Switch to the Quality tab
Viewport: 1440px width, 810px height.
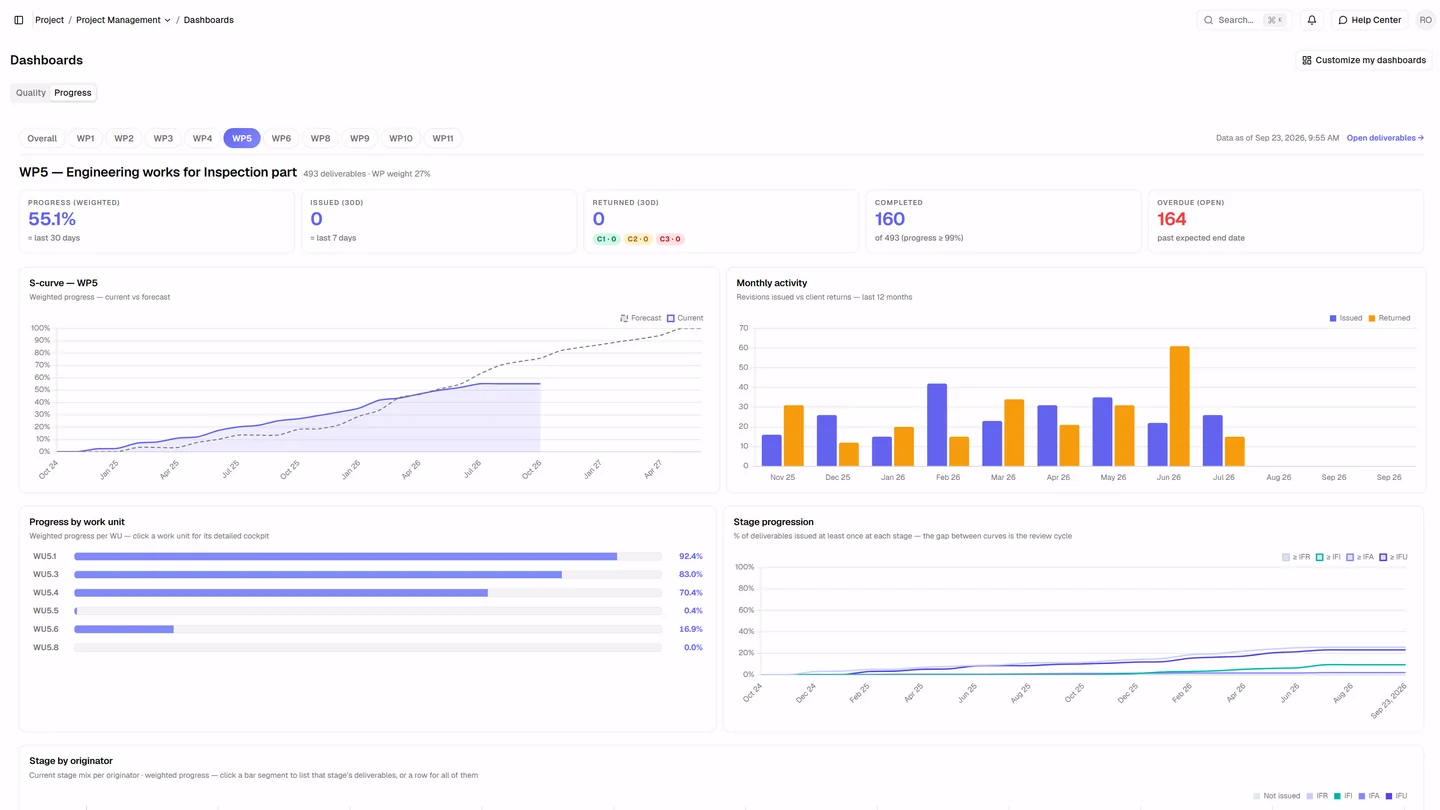click(x=31, y=93)
